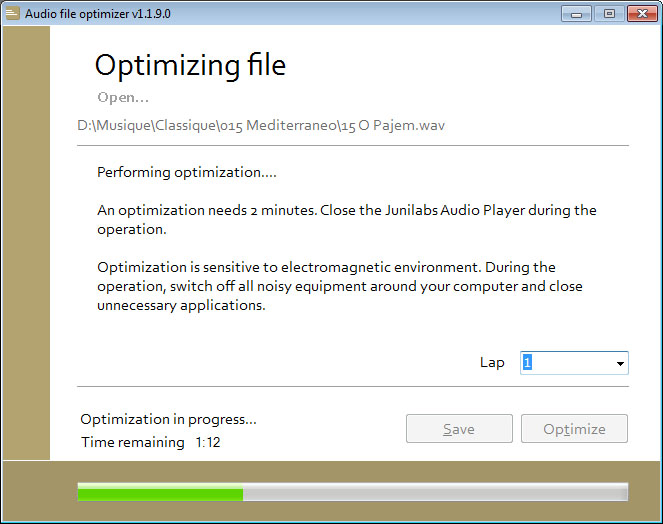The height and width of the screenshot is (524, 663).
Task: Click the window title bar text
Action: click(98, 14)
